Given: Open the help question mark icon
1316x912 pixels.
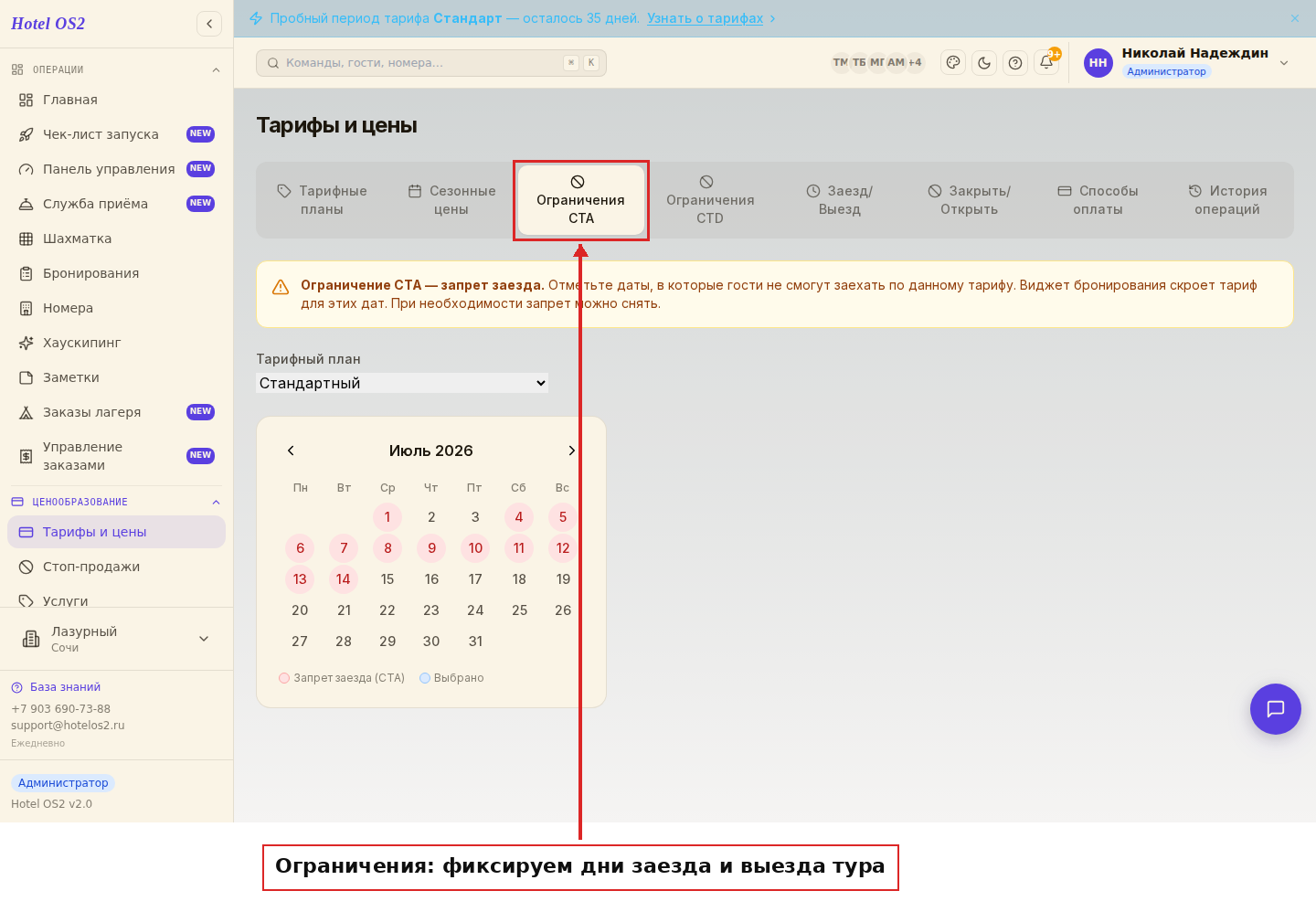Looking at the screenshot, I should pos(1015,63).
